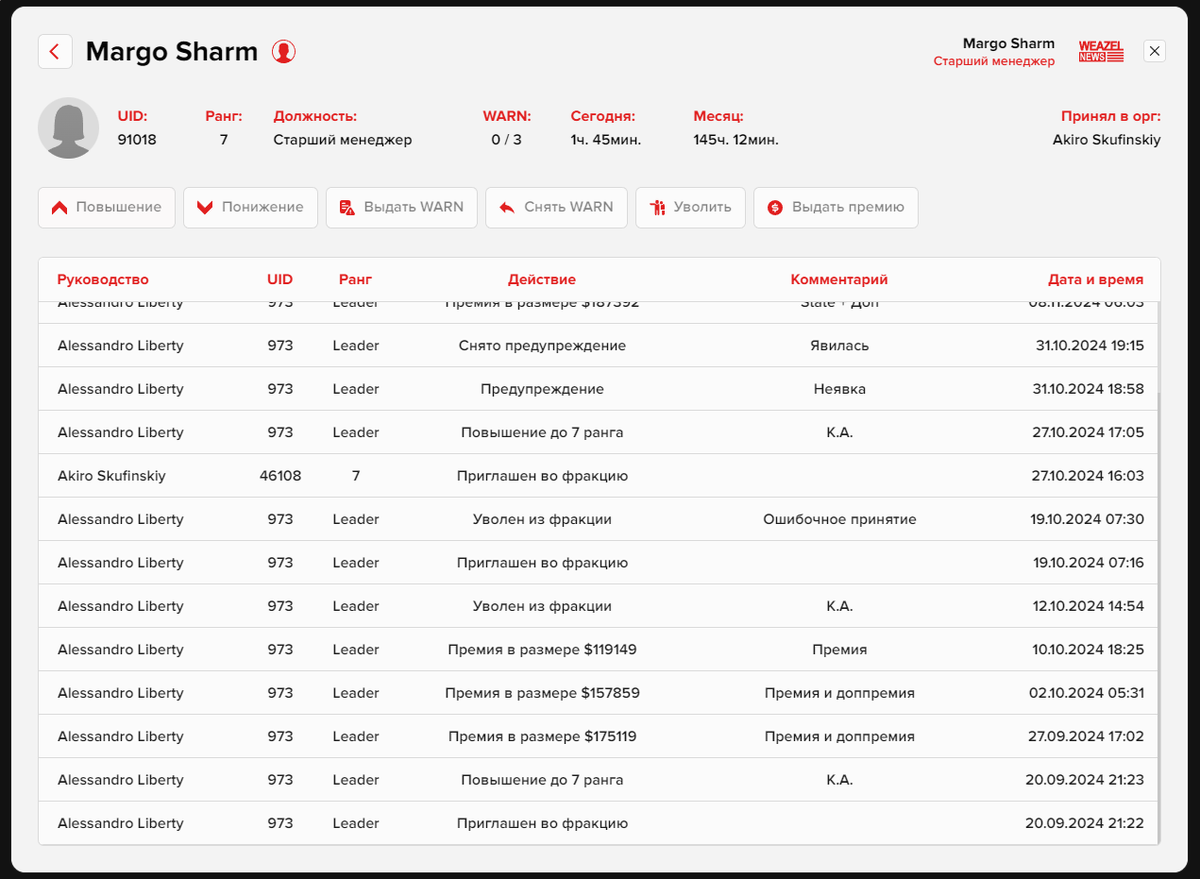Image resolution: width=1200 pixels, height=879 pixels.
Task: Click the Margo Sharm page title
Action: click(x=172, y=52)
